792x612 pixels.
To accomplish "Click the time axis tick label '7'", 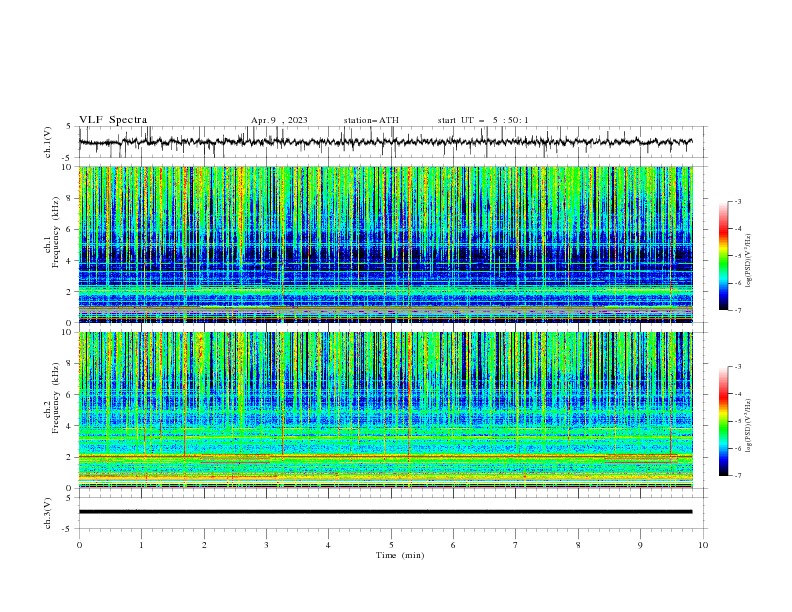I will (516, 545).
